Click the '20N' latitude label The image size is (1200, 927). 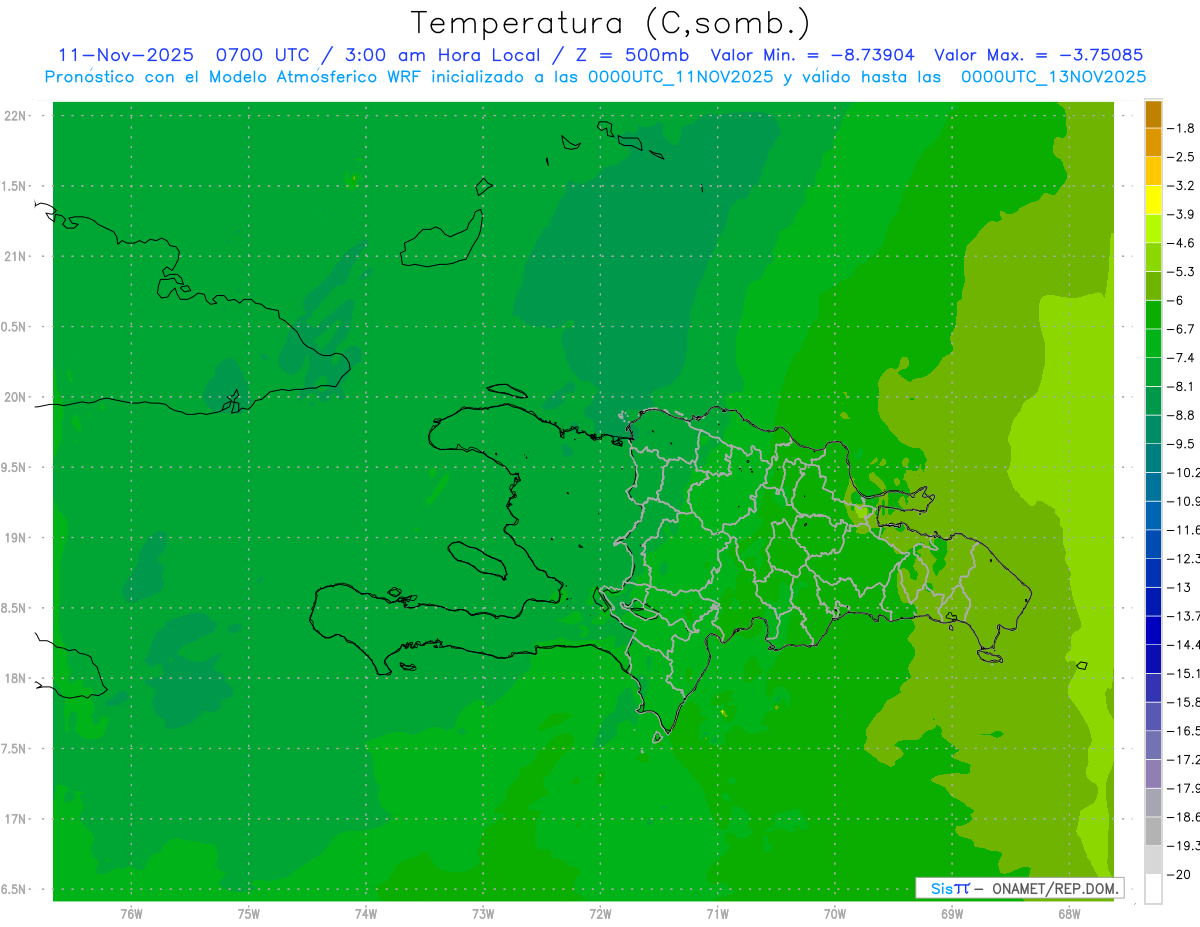coord(16,397)
